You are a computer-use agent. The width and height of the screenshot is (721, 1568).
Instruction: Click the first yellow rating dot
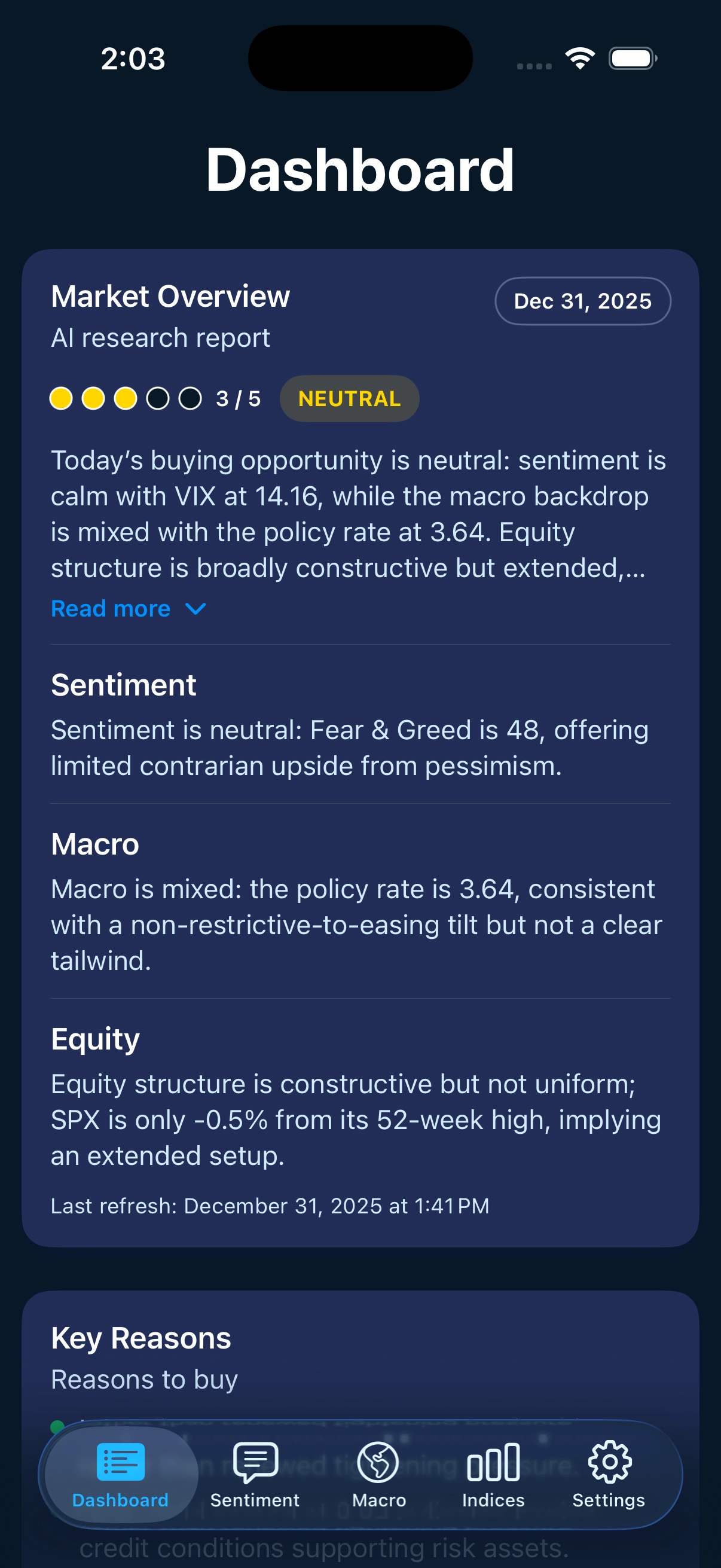pyautogui.click(x=61, y=399)
